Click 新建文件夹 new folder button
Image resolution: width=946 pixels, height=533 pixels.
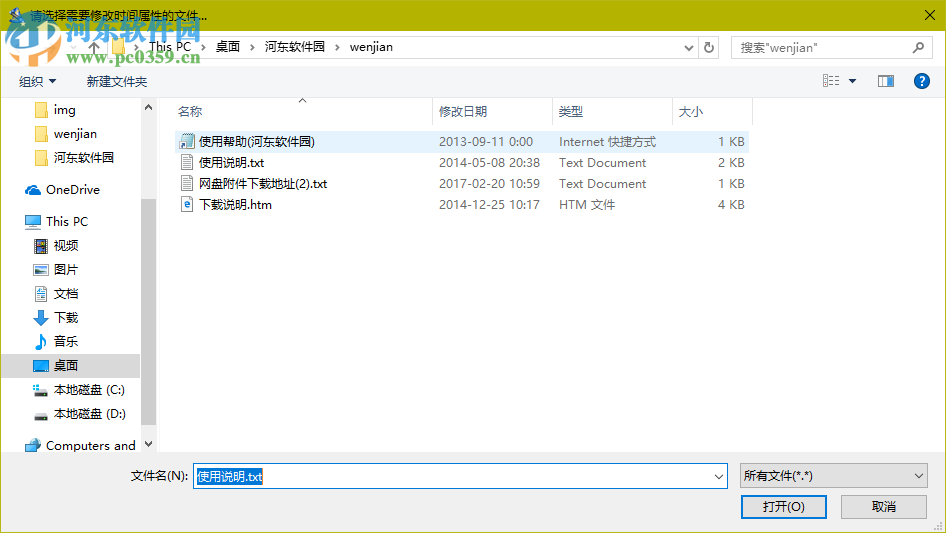point(117,81)
